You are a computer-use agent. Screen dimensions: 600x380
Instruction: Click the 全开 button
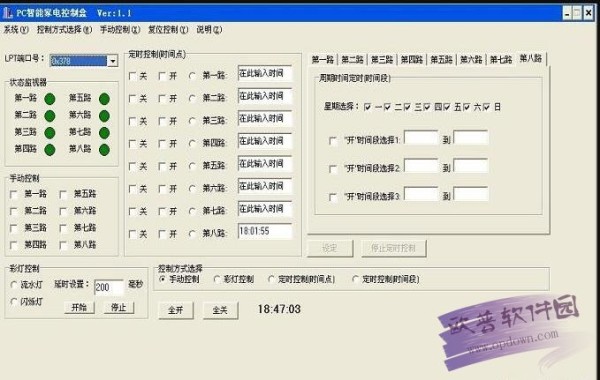point(176,310)
